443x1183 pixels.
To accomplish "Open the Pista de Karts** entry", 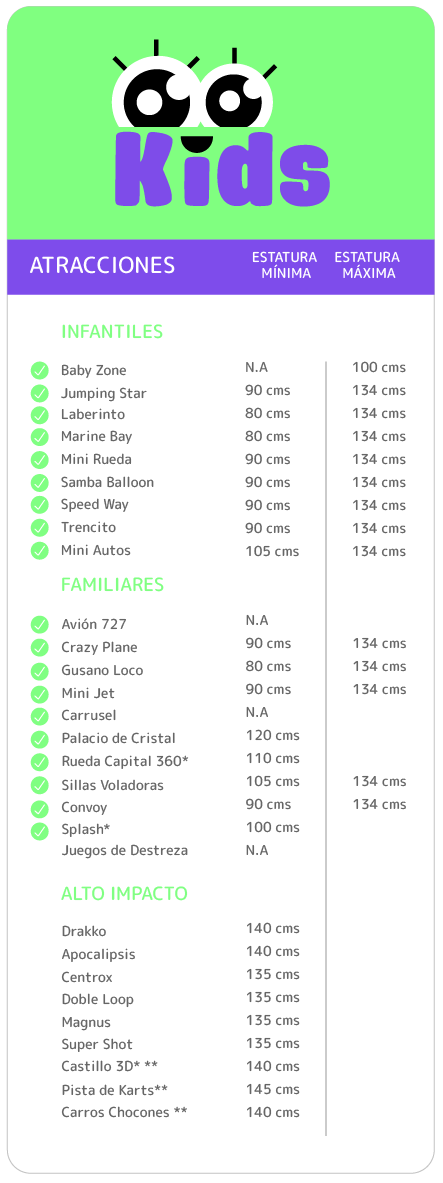I will coord(115,1090).
